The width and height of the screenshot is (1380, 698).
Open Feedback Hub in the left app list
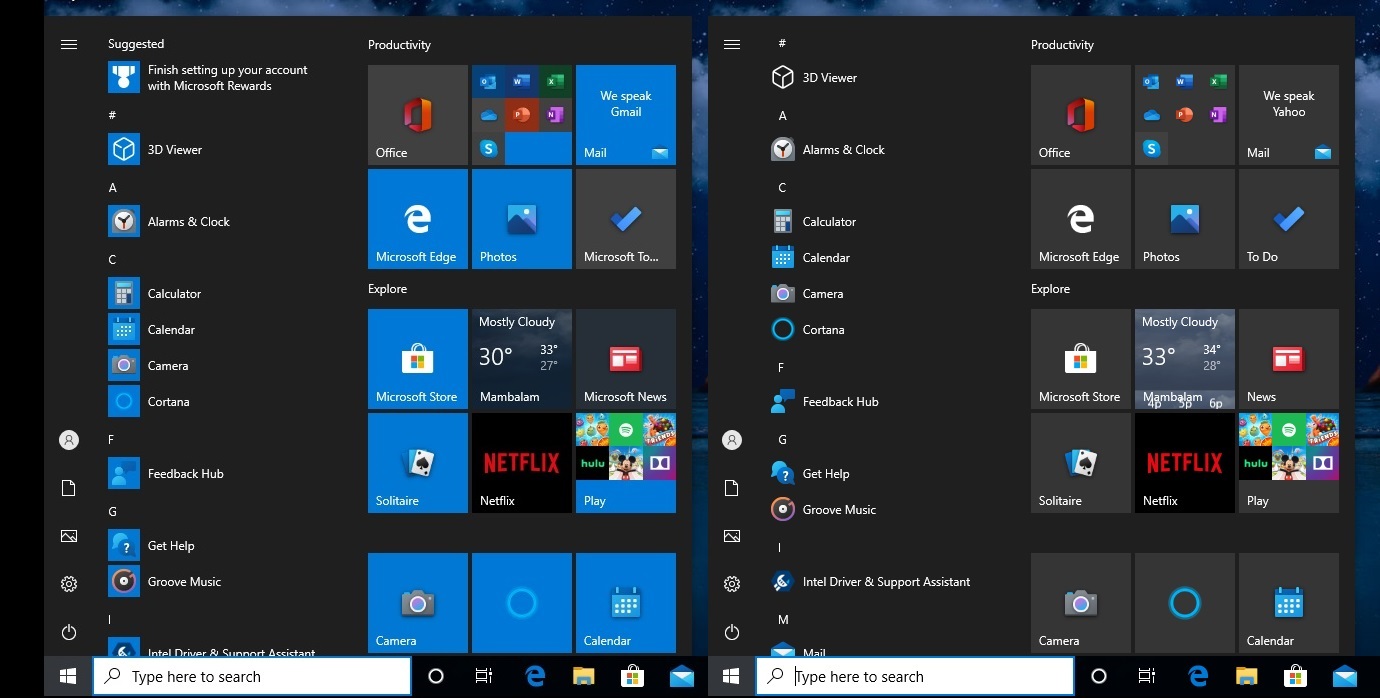point(185,474)
